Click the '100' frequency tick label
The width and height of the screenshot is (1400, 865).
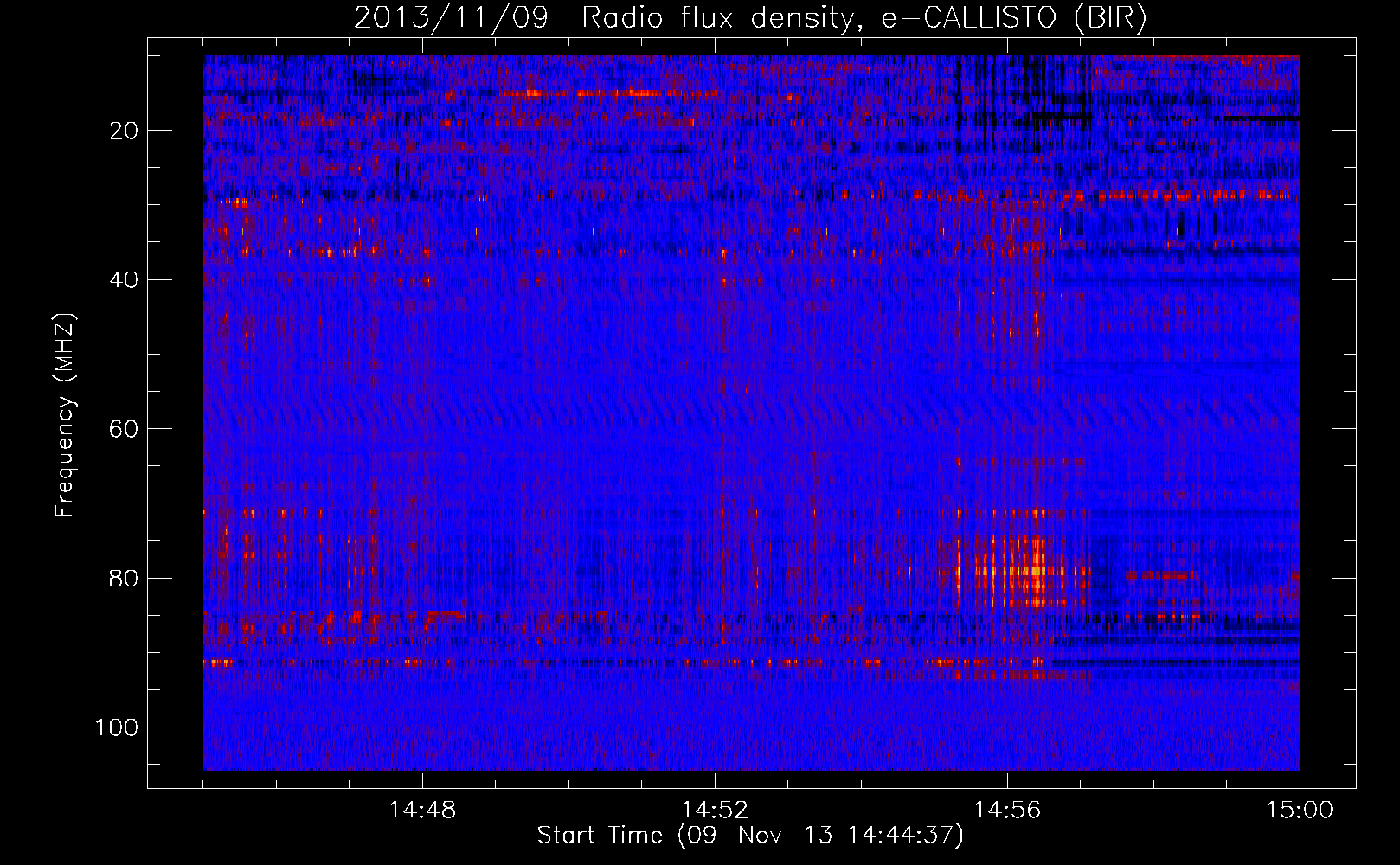pyautogui.click(x=117, y=727)
